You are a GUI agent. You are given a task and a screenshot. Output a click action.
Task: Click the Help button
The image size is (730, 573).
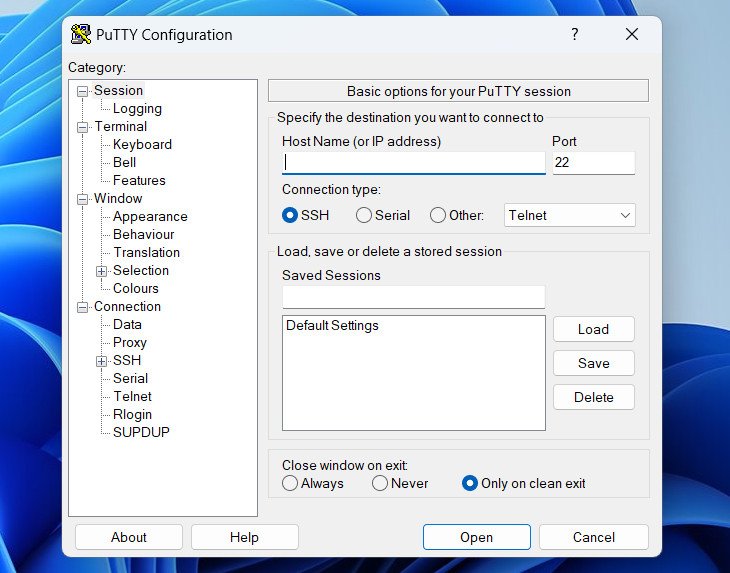pos(244,537)
